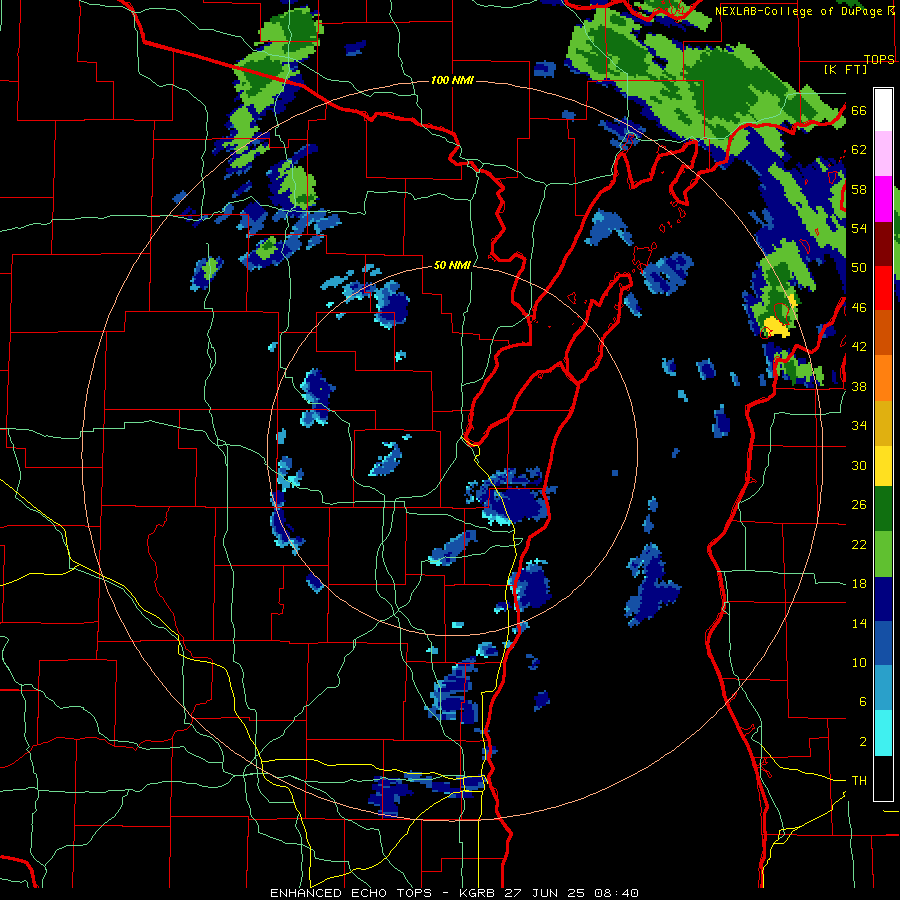Viewport: 900px width, 900px height.
Task: Click the 'TH' threshold legend label
Action: 859,781
